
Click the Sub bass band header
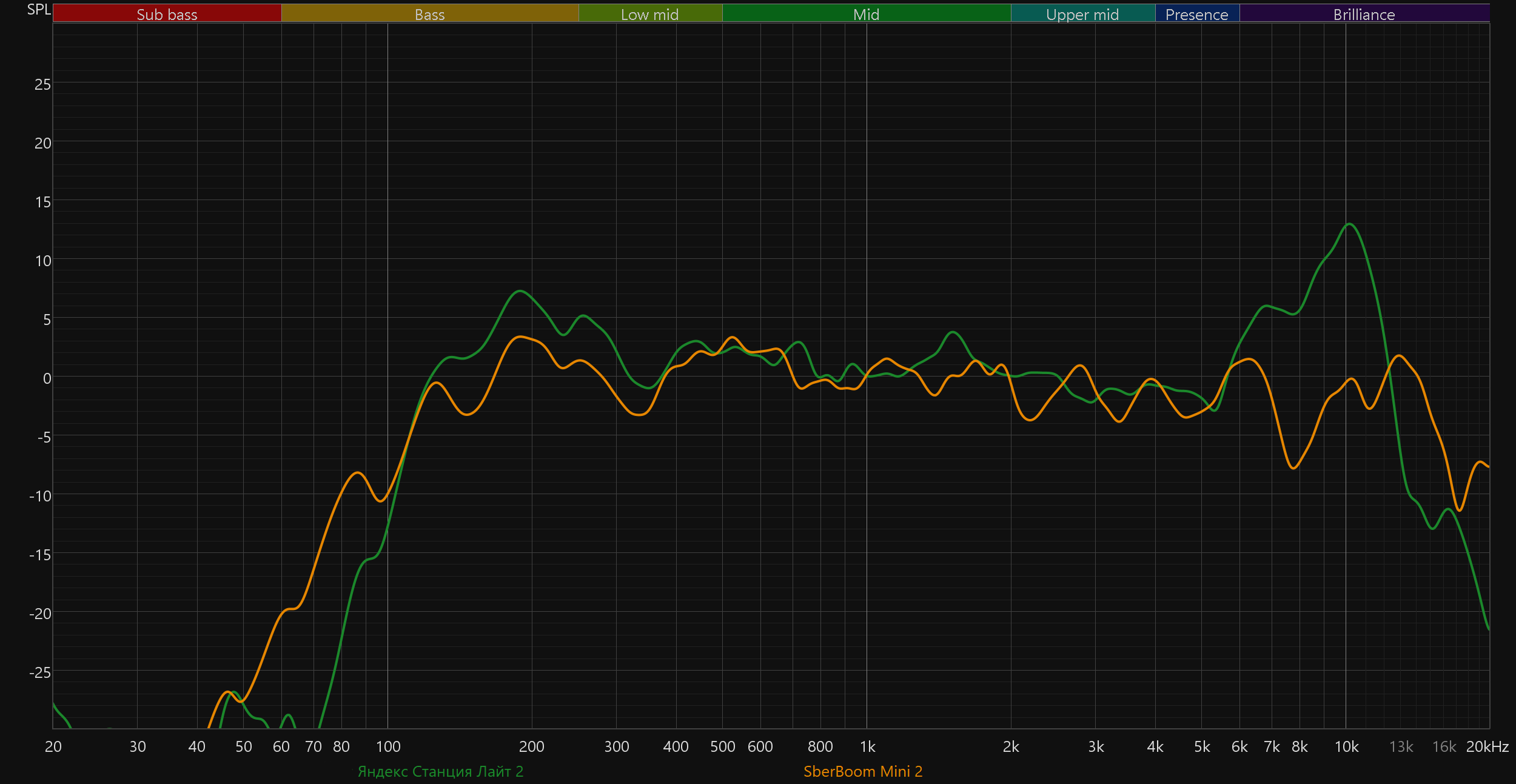(167, 14)
